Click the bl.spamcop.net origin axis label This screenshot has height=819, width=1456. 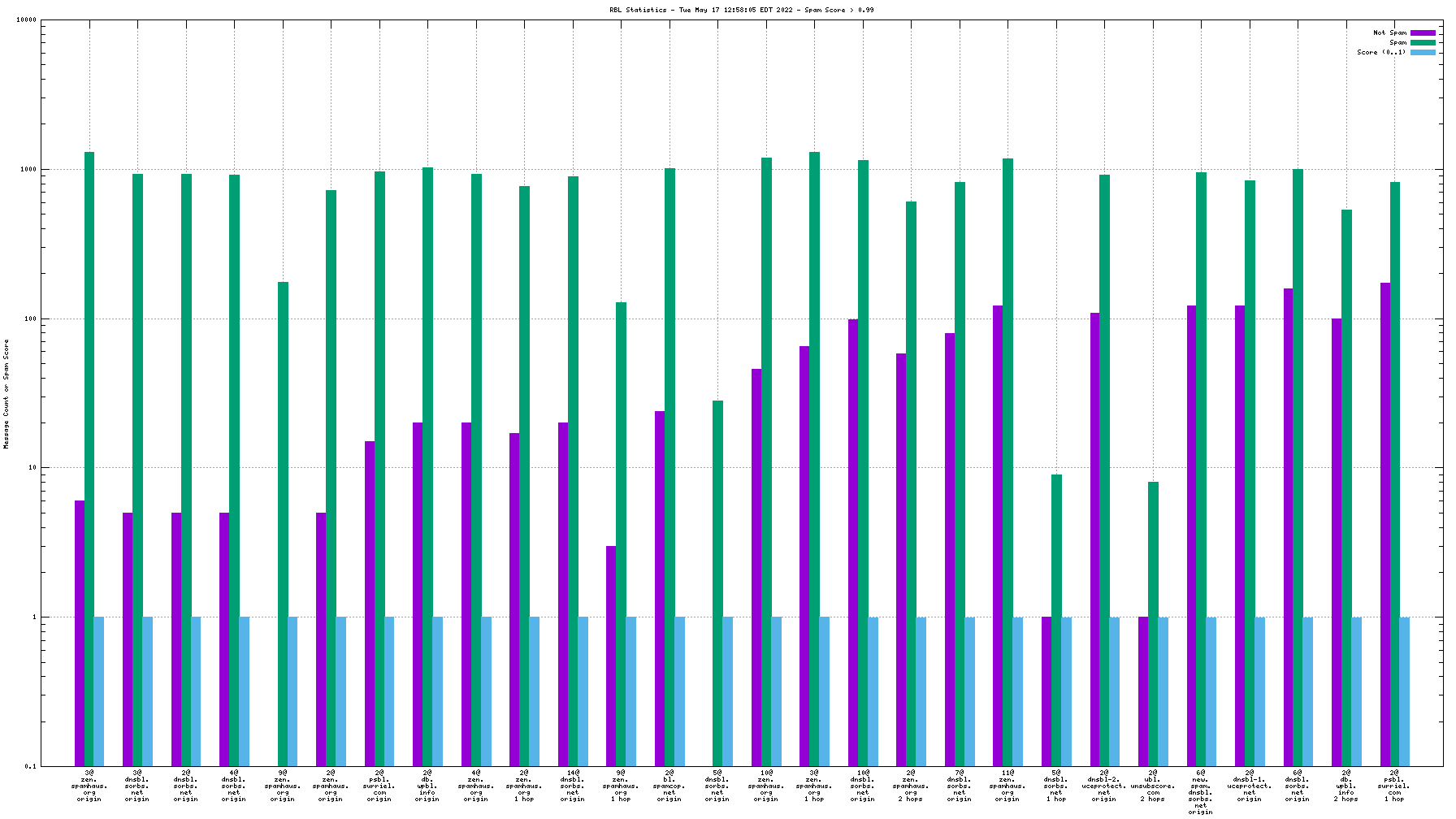coord(669,786)
